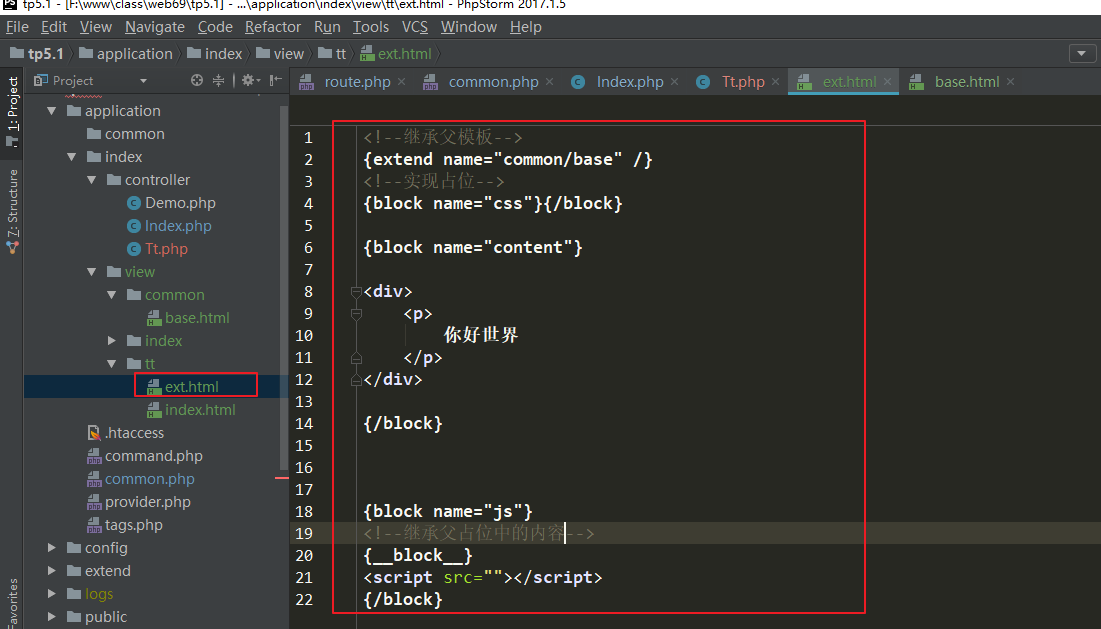This screenshot has width=1101, height=629.
Task: Select the common folder under application
Action: (x=126, y=134)
